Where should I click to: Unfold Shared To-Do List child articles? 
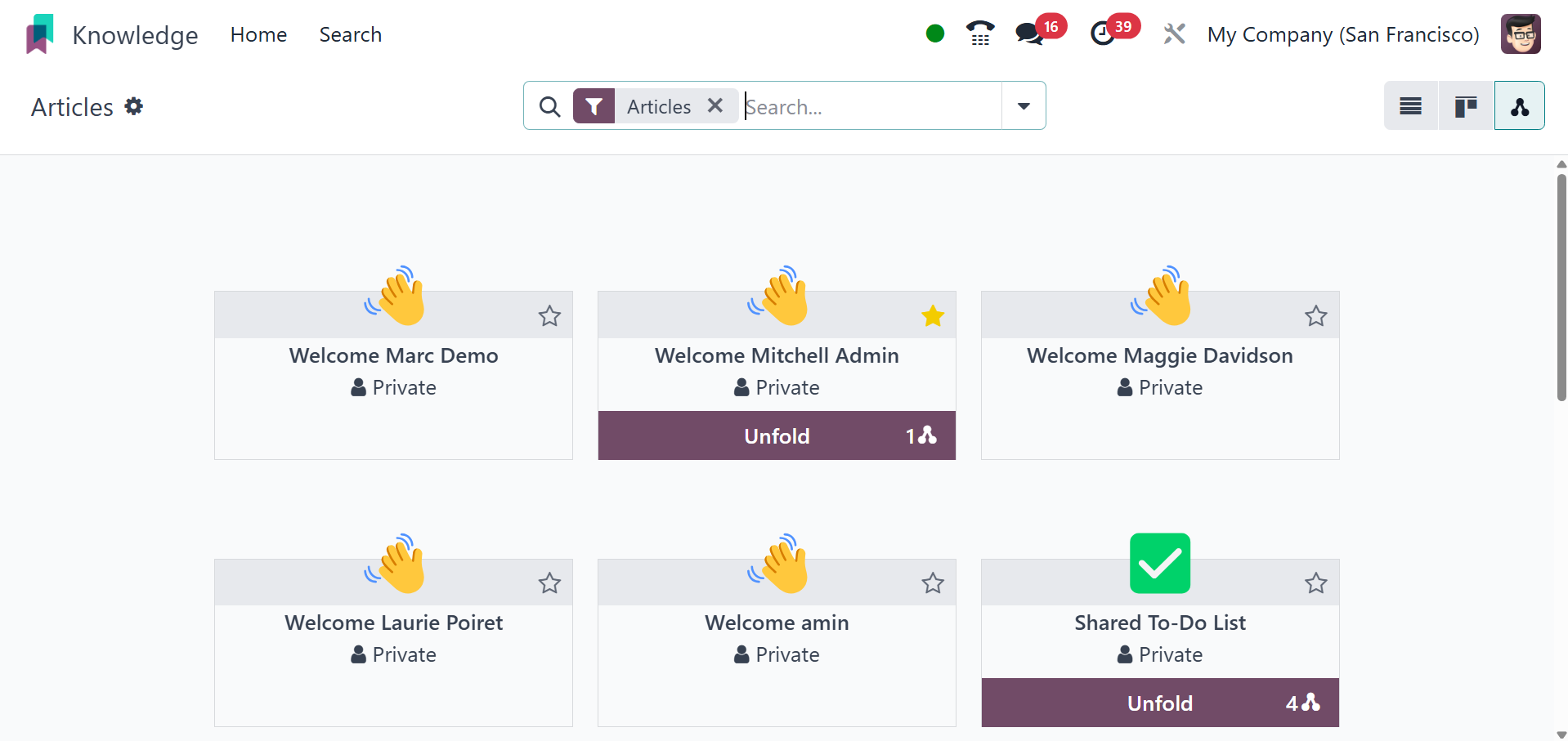click(1159, 703)
